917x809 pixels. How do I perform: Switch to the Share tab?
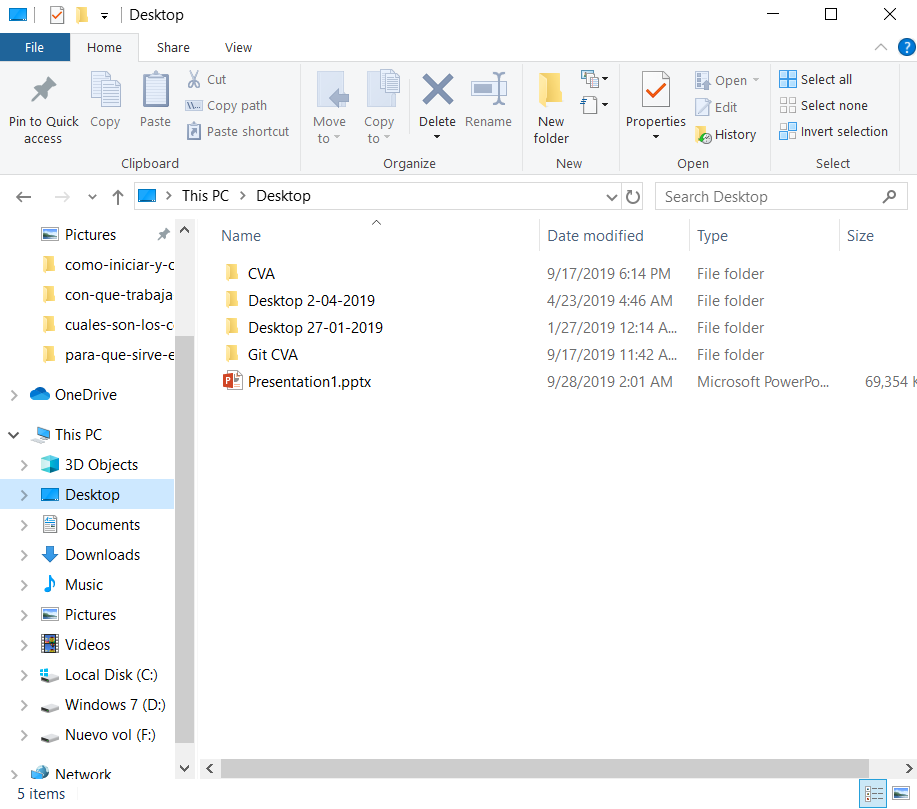[x=173, y=47]
